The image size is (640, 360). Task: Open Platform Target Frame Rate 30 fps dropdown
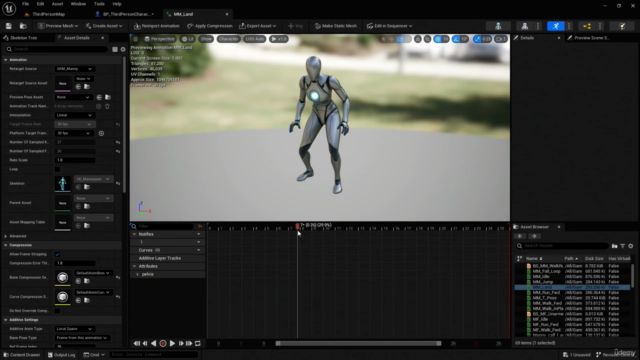tap(73, 133)
